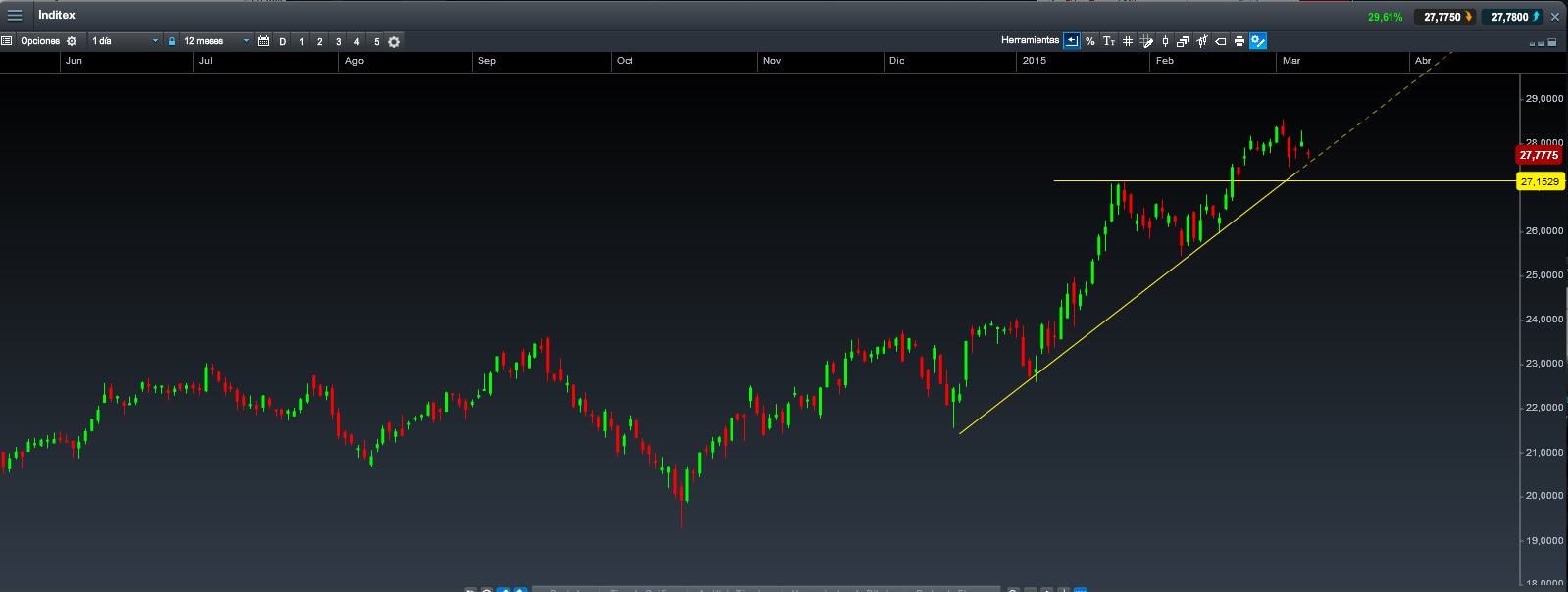Select the D preset button
Screen dimensions: 1568x592
pyautogui.click(x=283, y=41)
